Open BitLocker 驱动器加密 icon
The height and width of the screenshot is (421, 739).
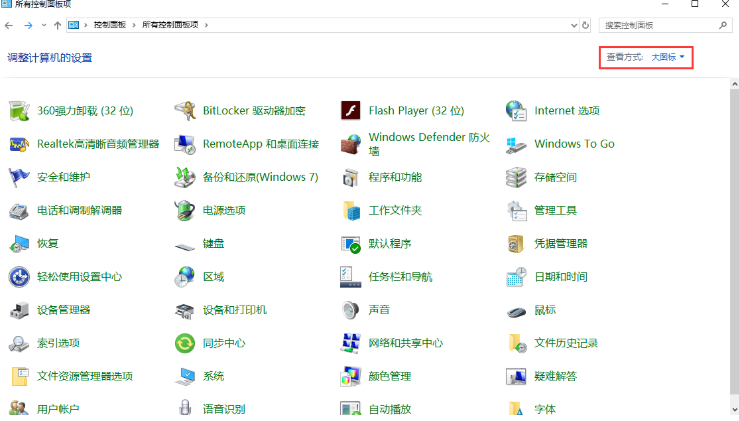coord(185,111)
